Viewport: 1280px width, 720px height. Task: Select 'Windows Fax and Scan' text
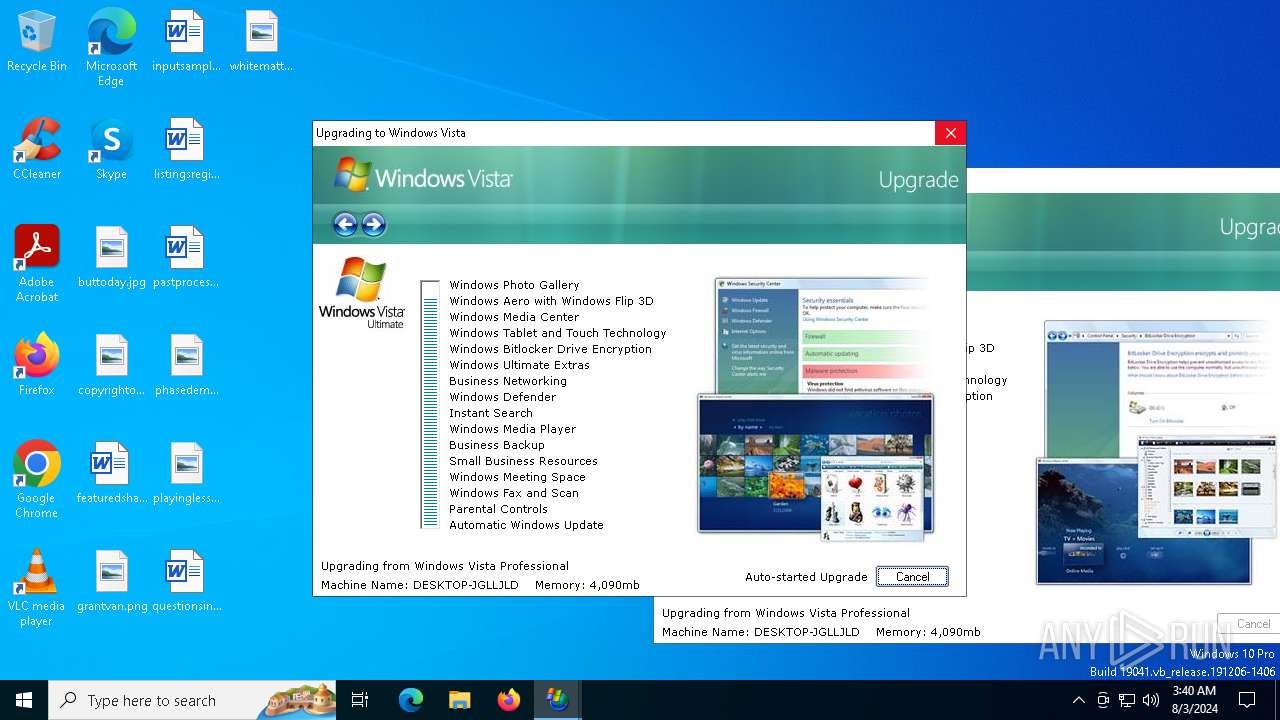click(x=514, y=493)
